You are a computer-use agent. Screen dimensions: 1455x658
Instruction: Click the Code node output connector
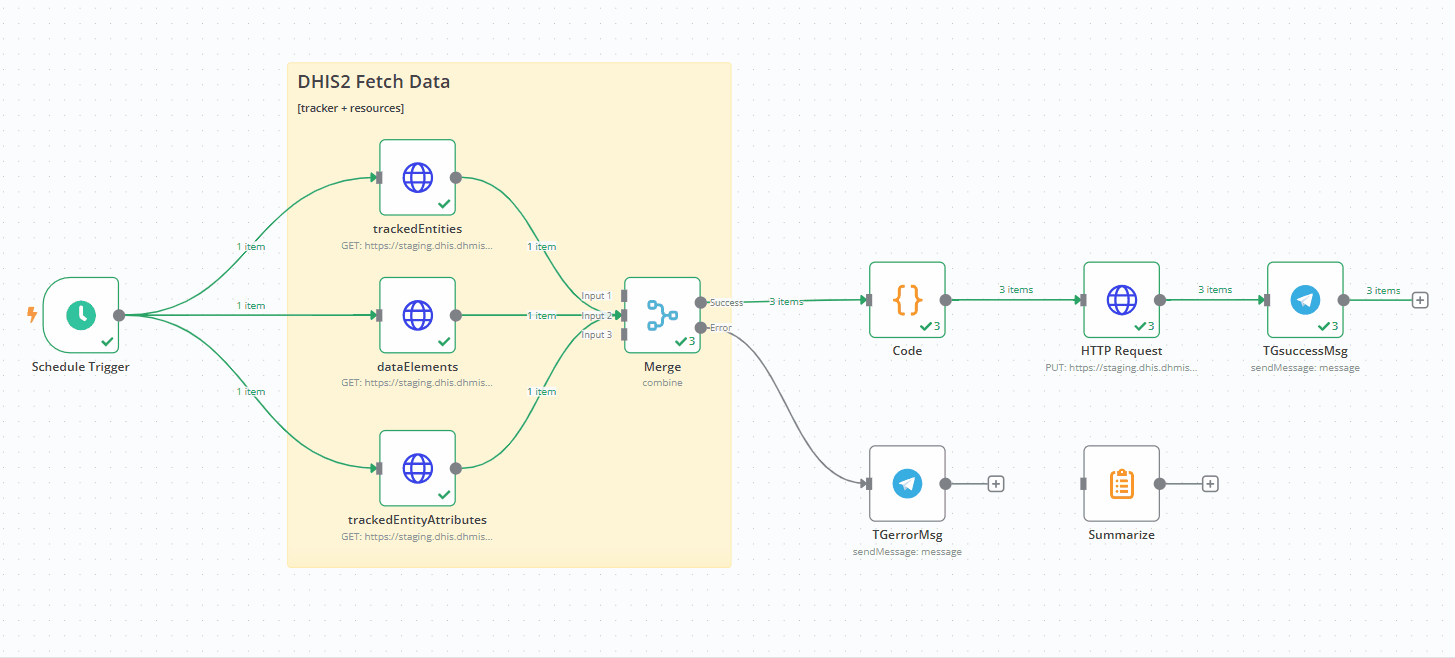[946, 299]
